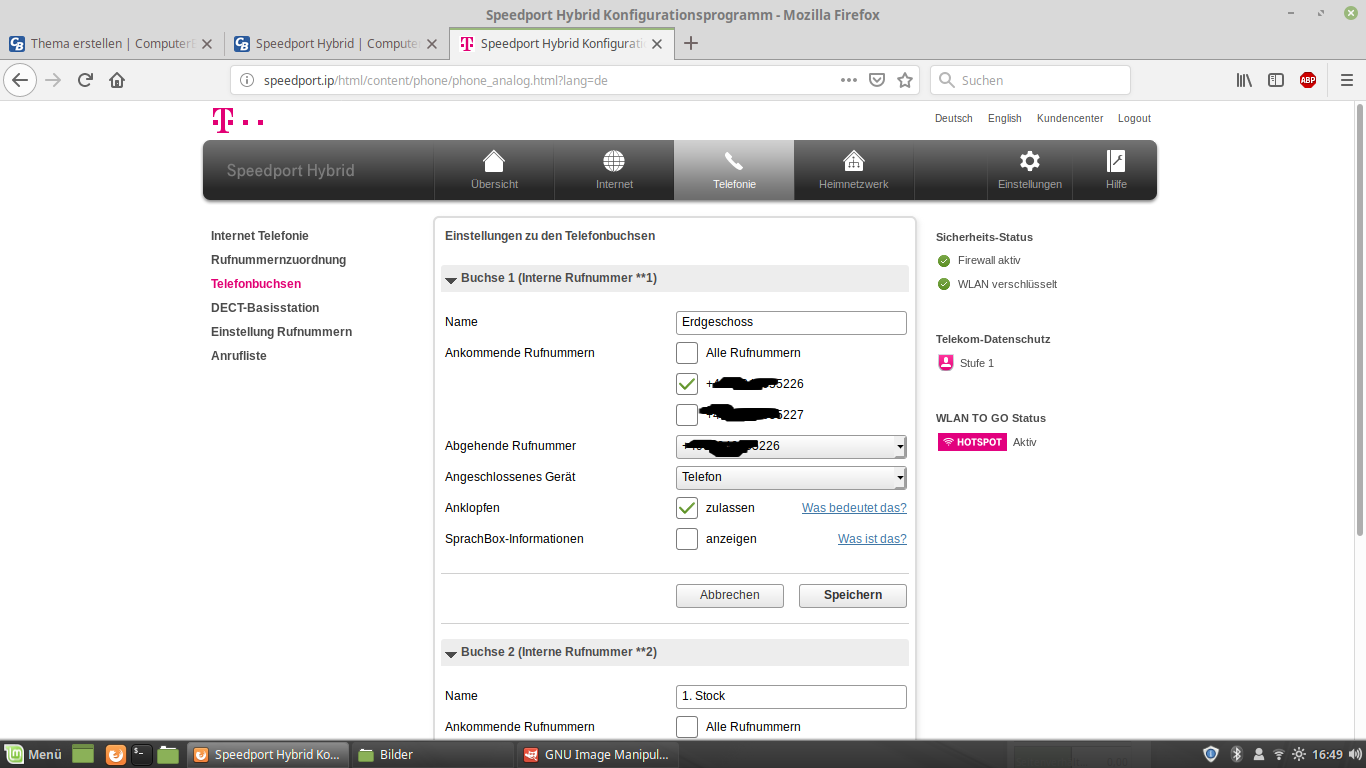Open a new tab with the plus button
Screen dimensions: 1366x768
pos(690,43)
